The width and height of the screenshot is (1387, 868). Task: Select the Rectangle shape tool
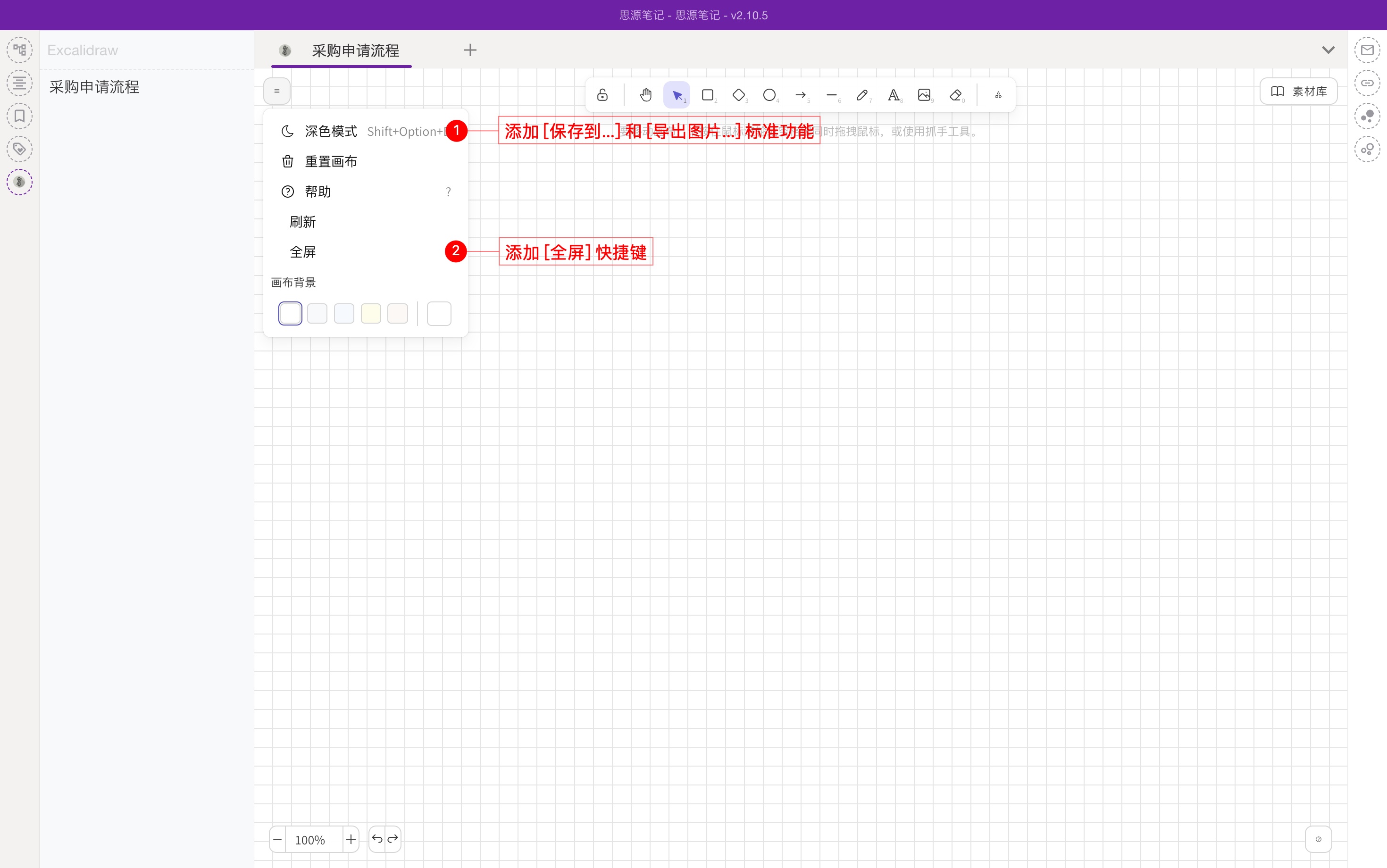click(x=707, y=95)
